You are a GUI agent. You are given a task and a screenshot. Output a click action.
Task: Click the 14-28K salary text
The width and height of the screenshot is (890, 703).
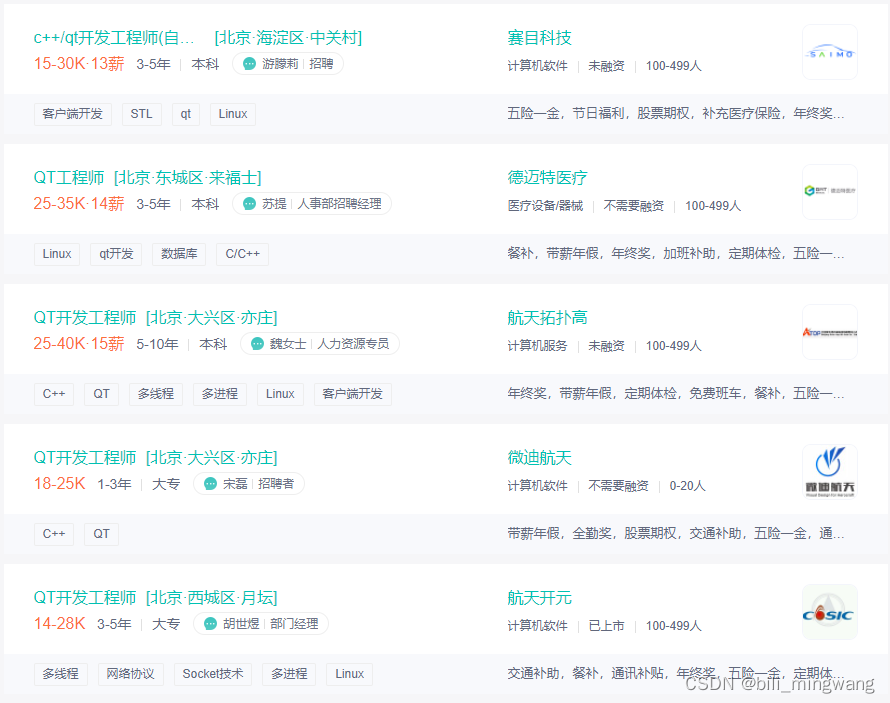[x=60, y=624]
